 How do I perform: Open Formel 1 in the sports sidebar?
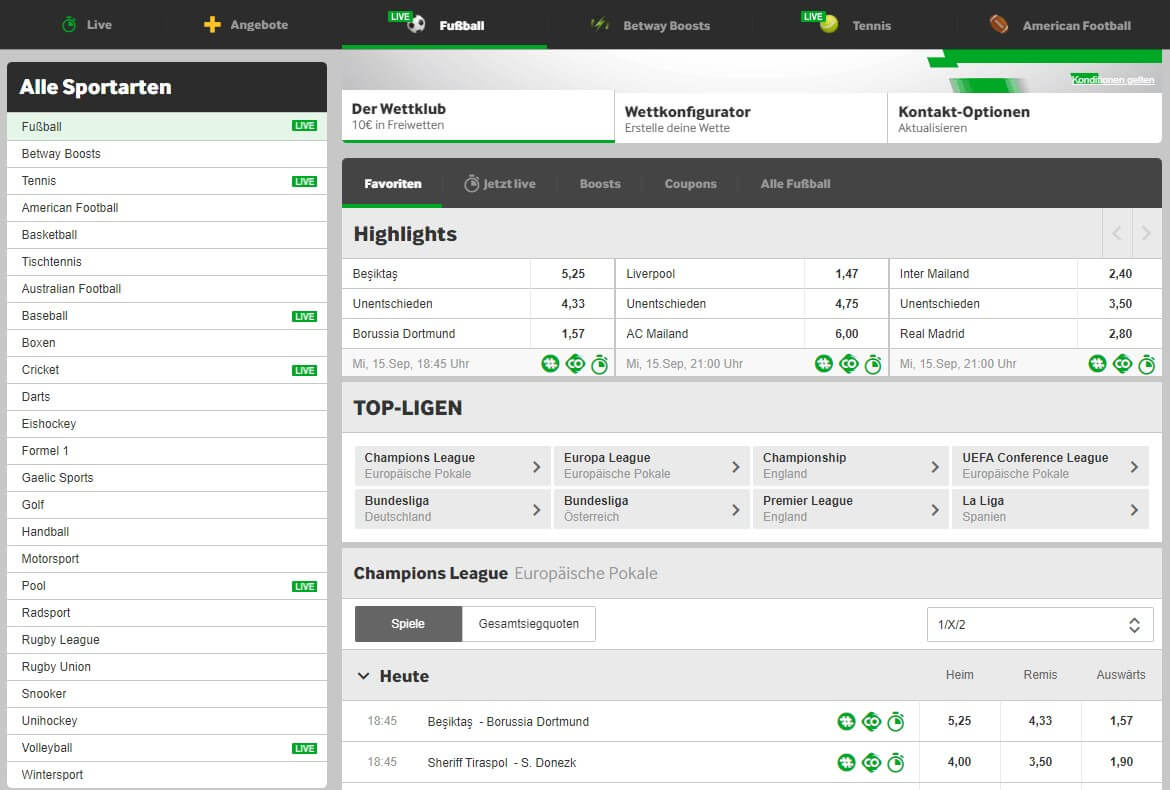click(x=167, y=451)
